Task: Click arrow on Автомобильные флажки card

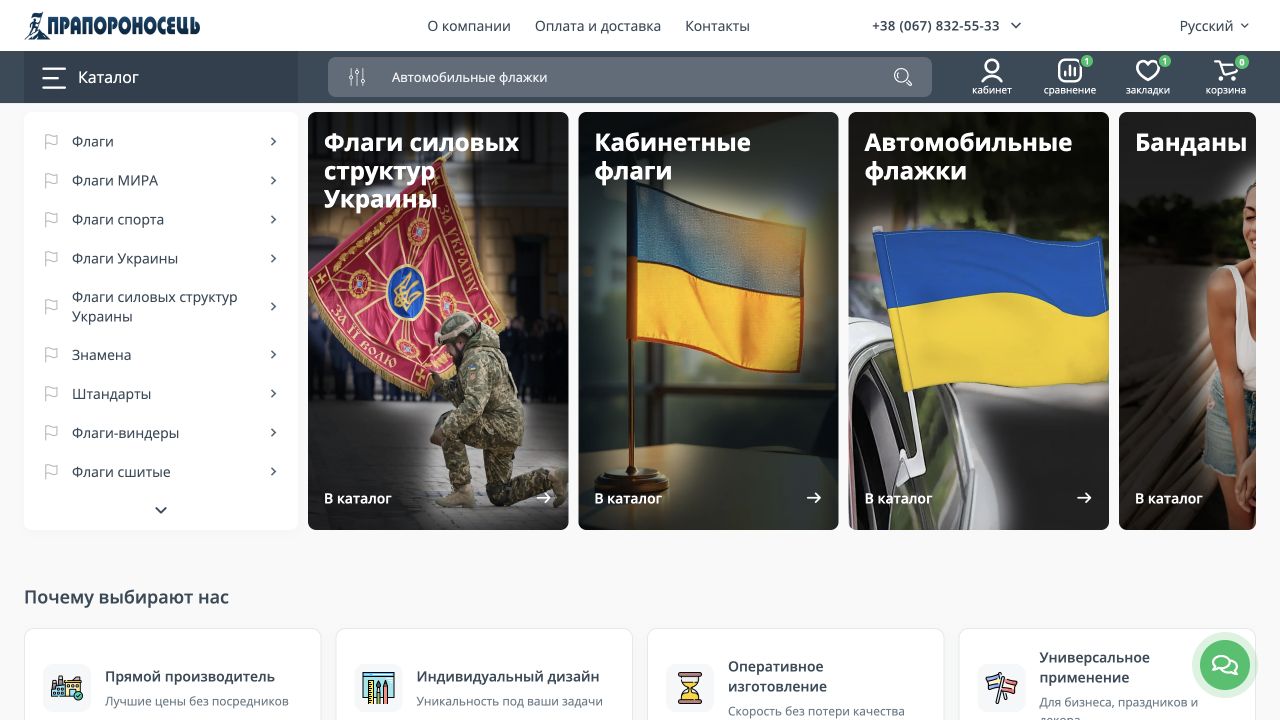Action: click(1084, 497)
